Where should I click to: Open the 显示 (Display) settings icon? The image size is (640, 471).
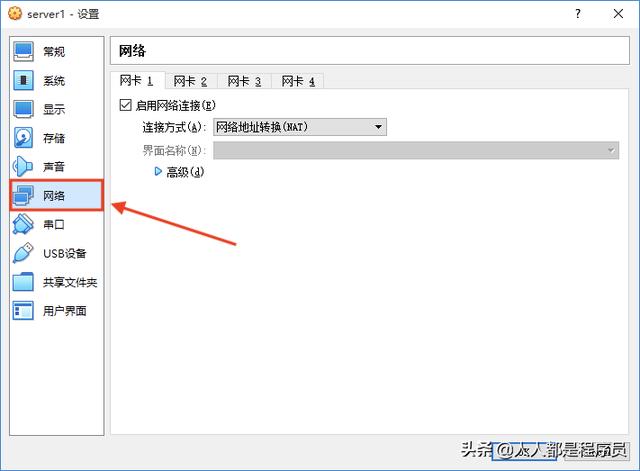coord(23,109)
